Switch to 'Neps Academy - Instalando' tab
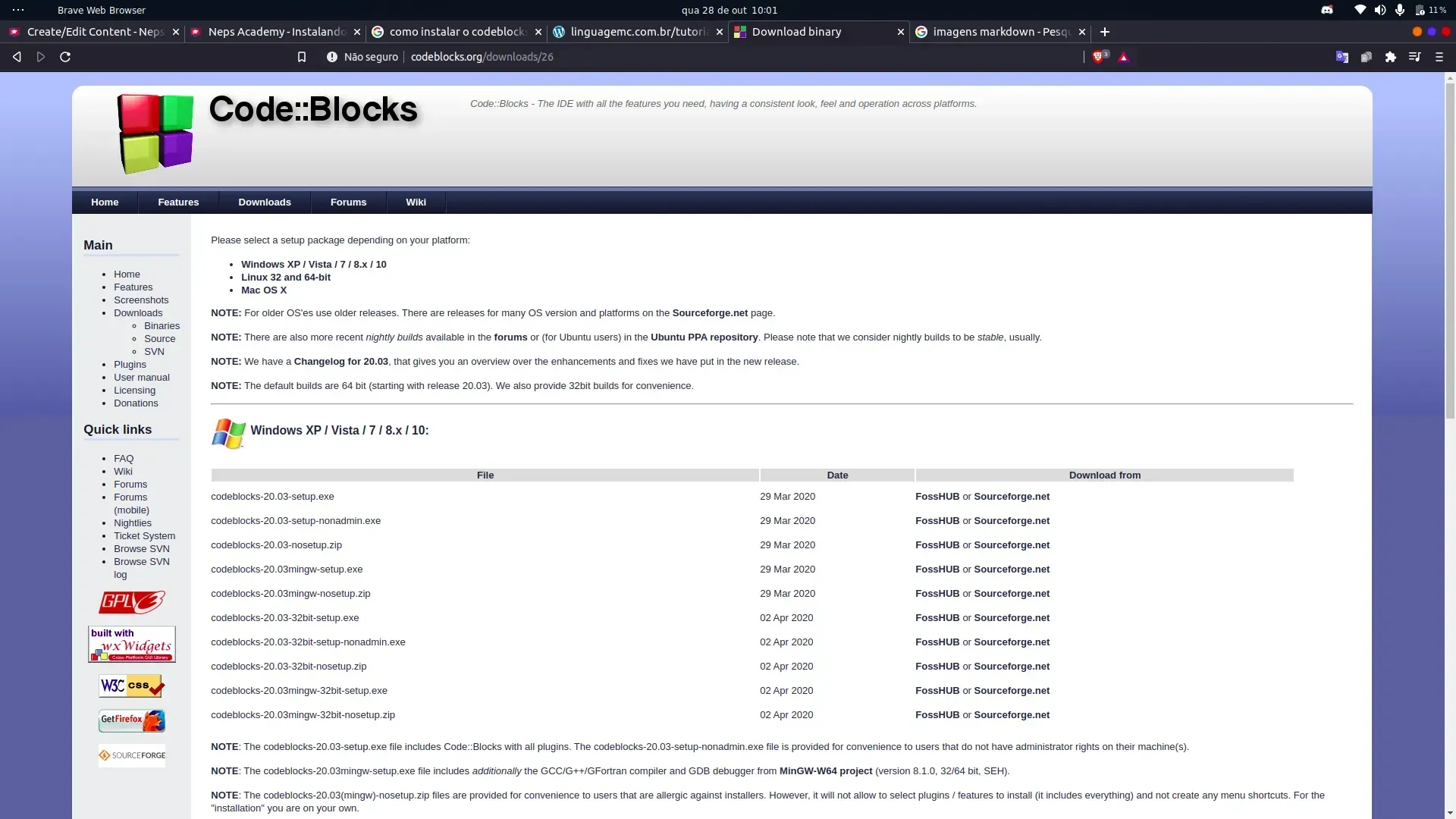The image size is (1456, 819). click(275, 32)
